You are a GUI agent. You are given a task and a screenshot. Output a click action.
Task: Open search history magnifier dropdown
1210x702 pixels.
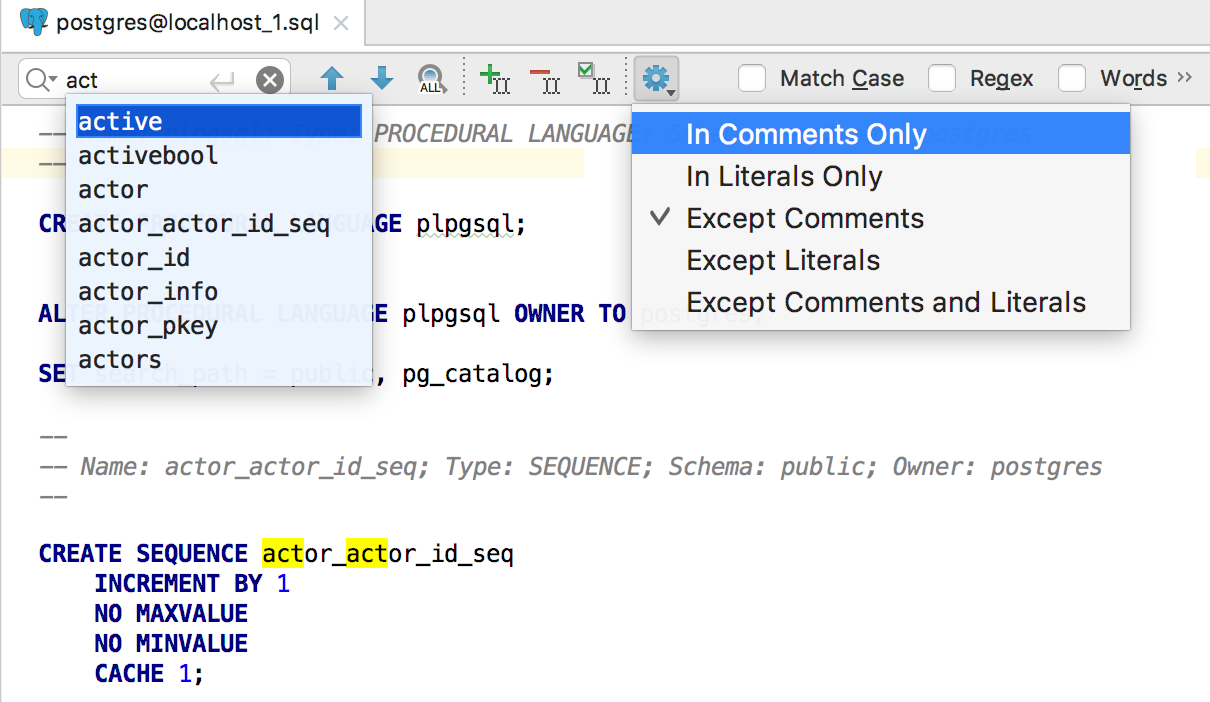(x=41, y=80)
